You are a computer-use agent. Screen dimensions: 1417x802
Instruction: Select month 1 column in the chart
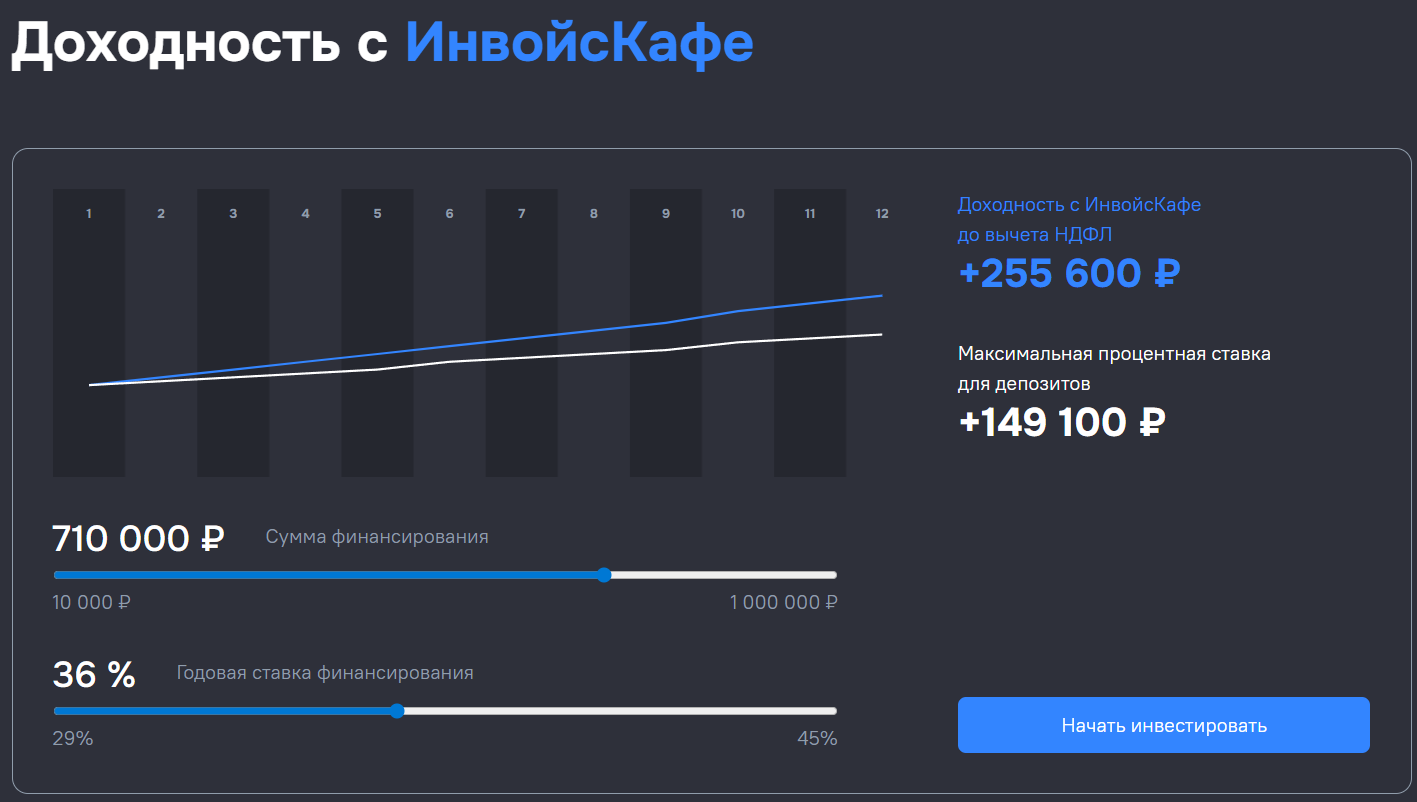pos(89,332)
